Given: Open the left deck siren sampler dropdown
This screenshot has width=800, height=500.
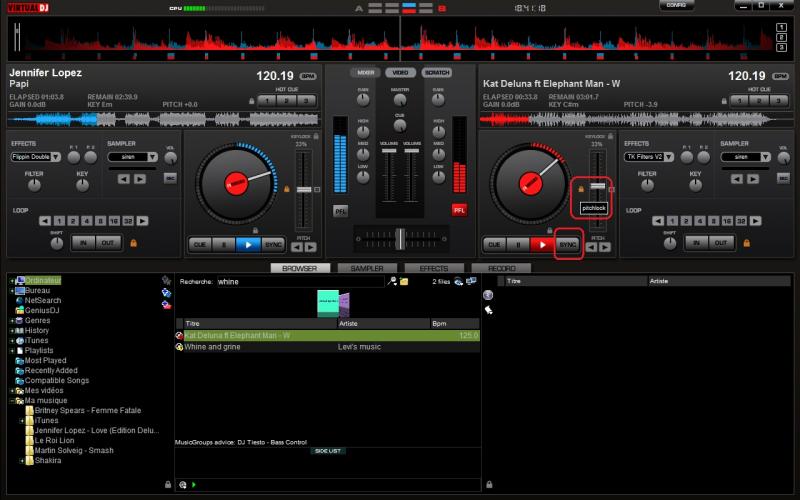Looking at the screenshot, I should [x=134, y=157].
